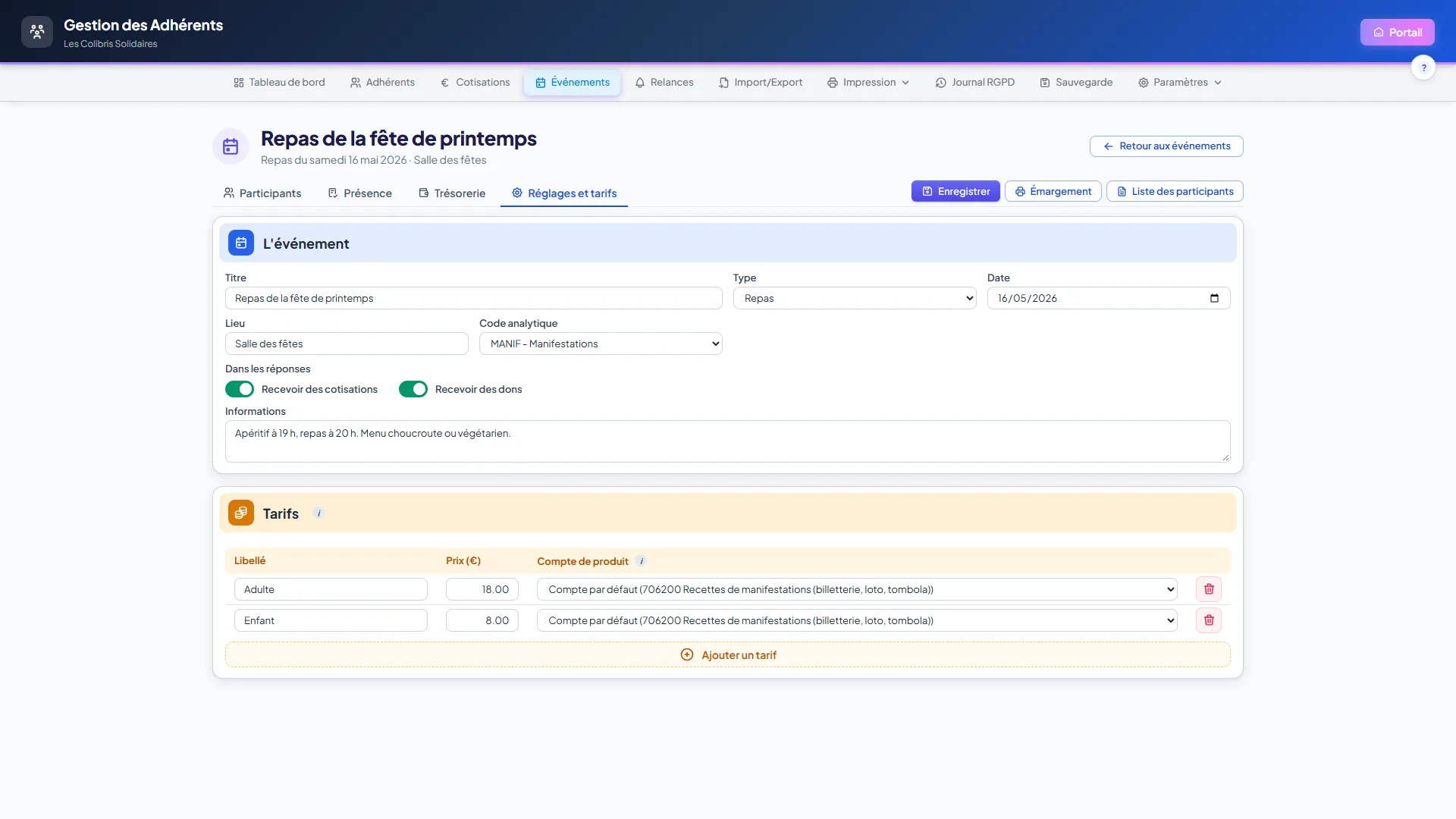
Task: Open Journal RGPD page
Action: pyautogui.click(x=974, y=83)
